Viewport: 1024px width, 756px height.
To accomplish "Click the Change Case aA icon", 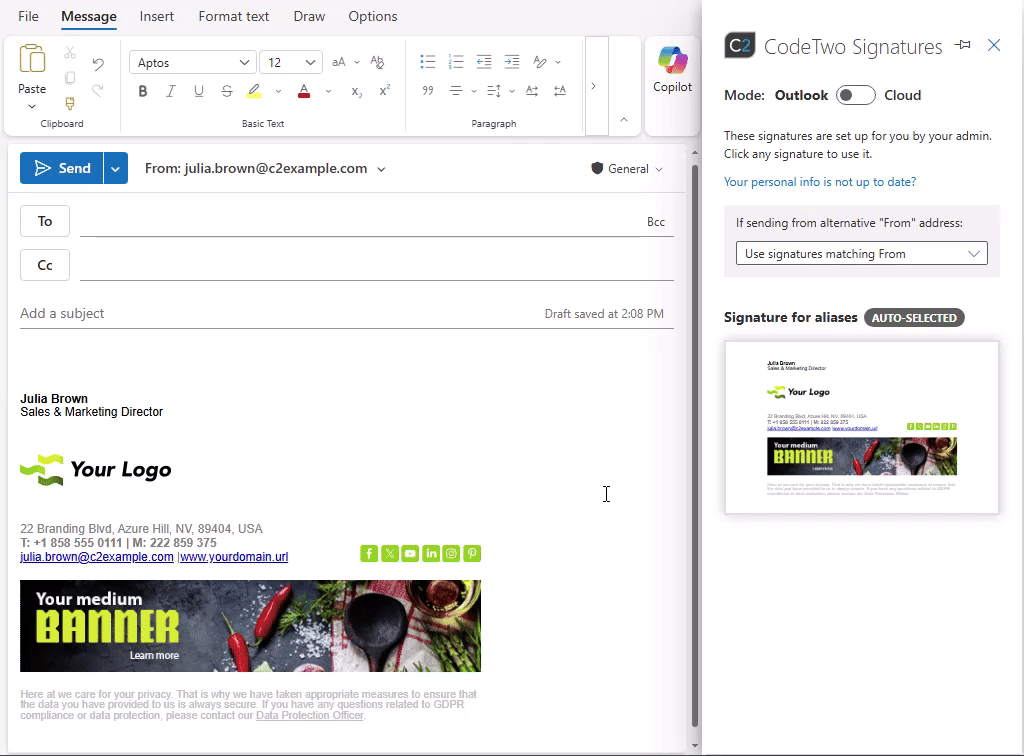I will pyautogui.click(x=338, y=62).
